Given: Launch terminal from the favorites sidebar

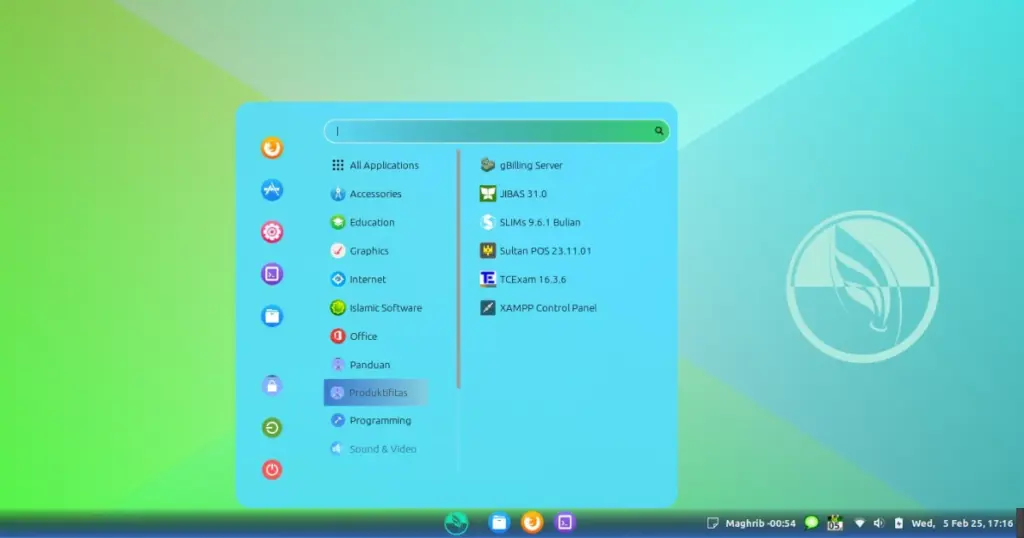Looking at the screenshot, I should pyautogui.click(x=272, y=274).
